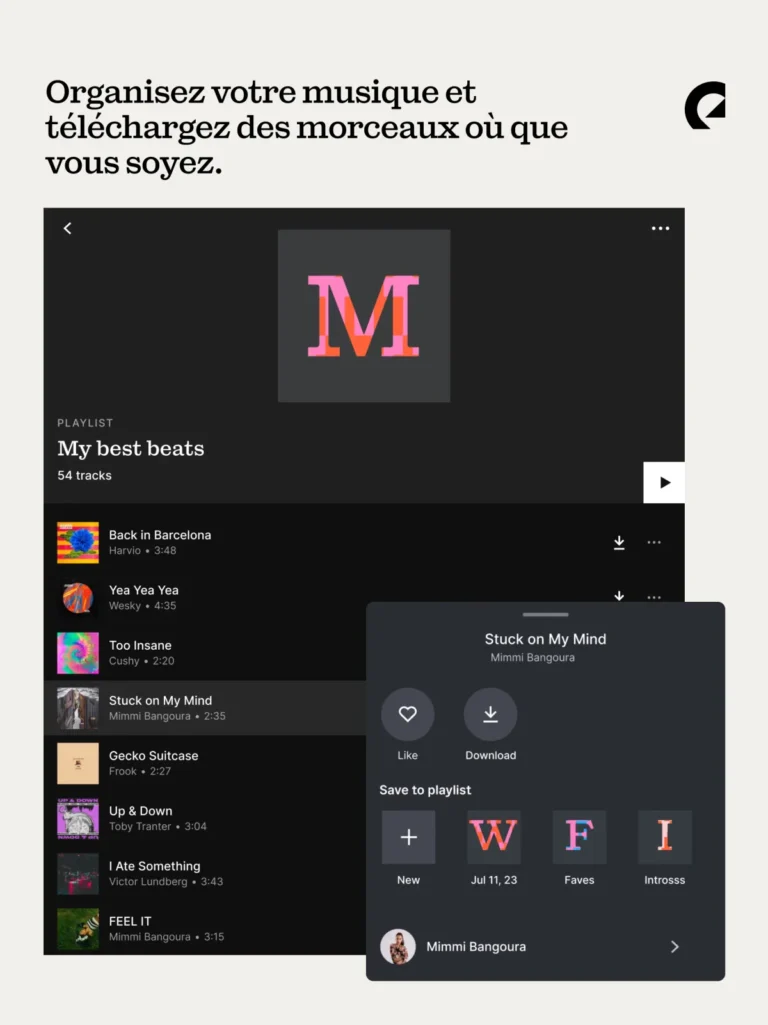Create a New playlist with plus tile

click(409, 837)
